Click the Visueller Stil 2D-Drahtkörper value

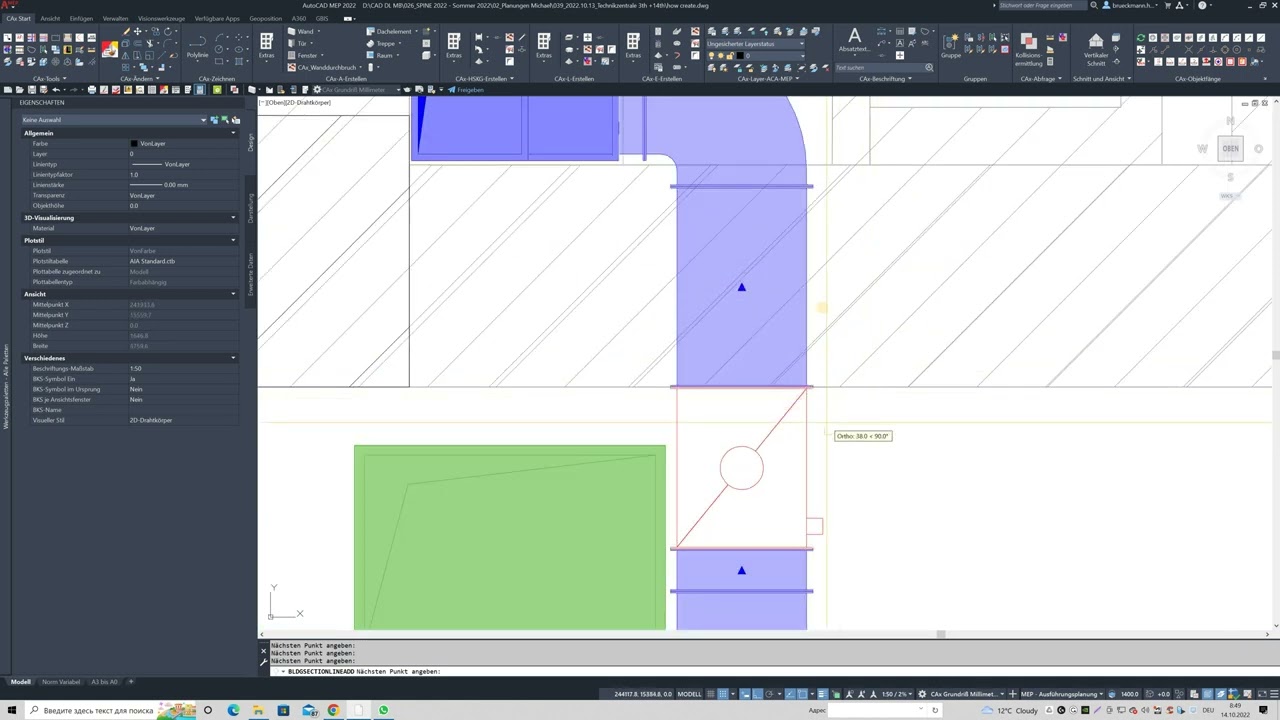tap(151, 420)
